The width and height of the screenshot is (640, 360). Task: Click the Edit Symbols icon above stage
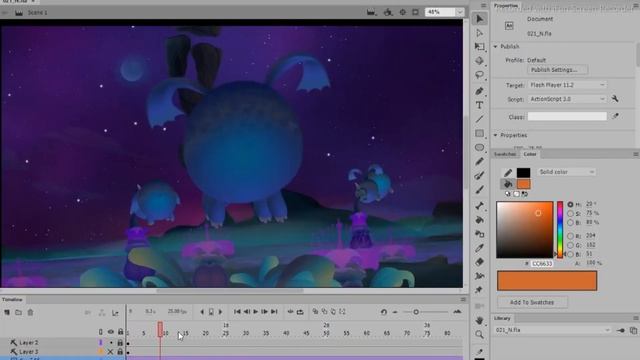388,12
